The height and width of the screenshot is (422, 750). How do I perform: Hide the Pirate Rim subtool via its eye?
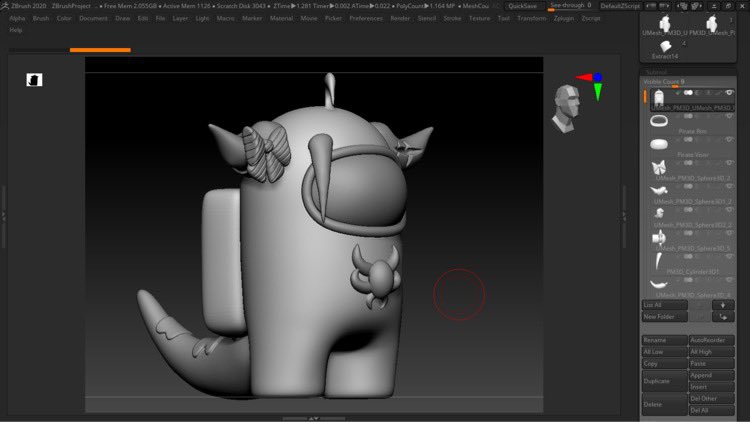pos(729,116)
